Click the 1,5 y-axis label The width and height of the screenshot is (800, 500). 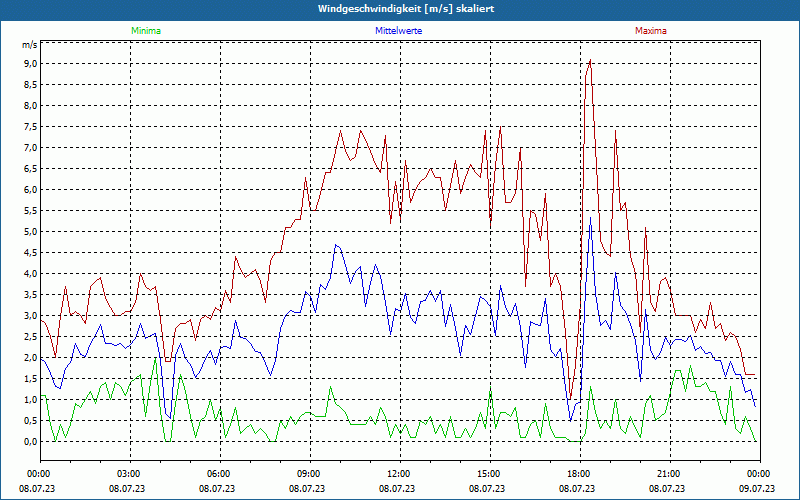(x=31, y=379)
